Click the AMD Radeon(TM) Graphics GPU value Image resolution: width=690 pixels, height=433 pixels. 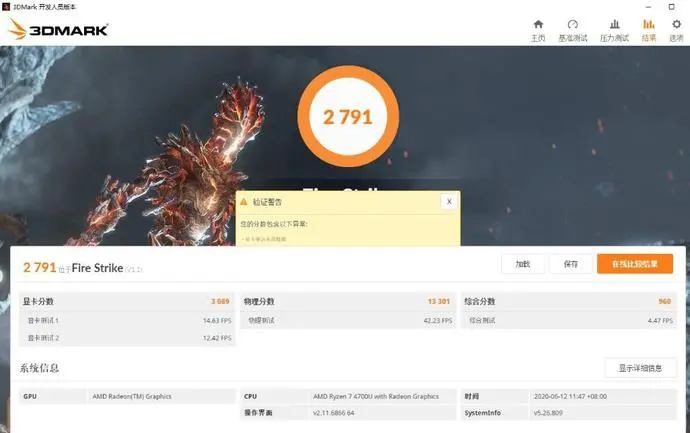(132, 396)
